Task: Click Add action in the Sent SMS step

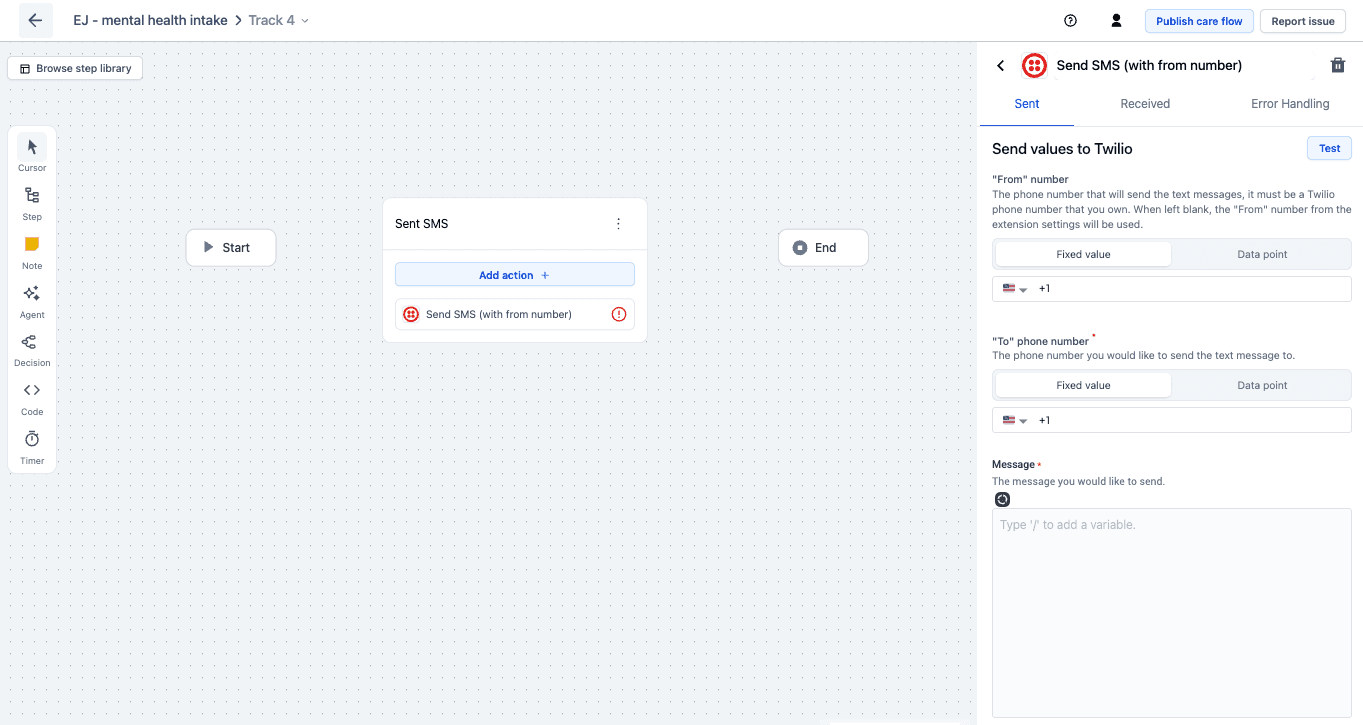Action: [x=515, y=275]
